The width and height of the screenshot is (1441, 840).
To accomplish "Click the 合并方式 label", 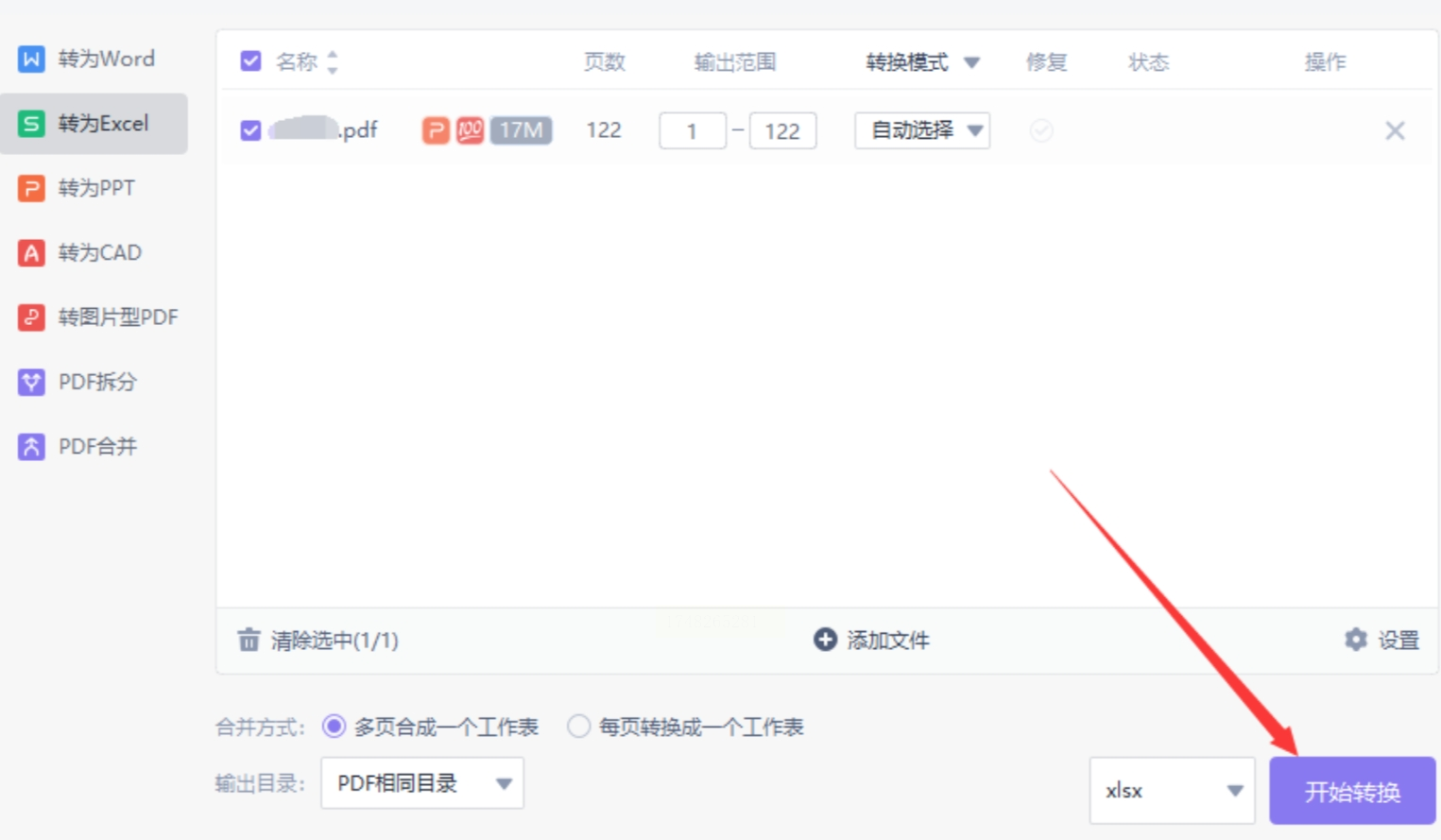I will [260, 728].
